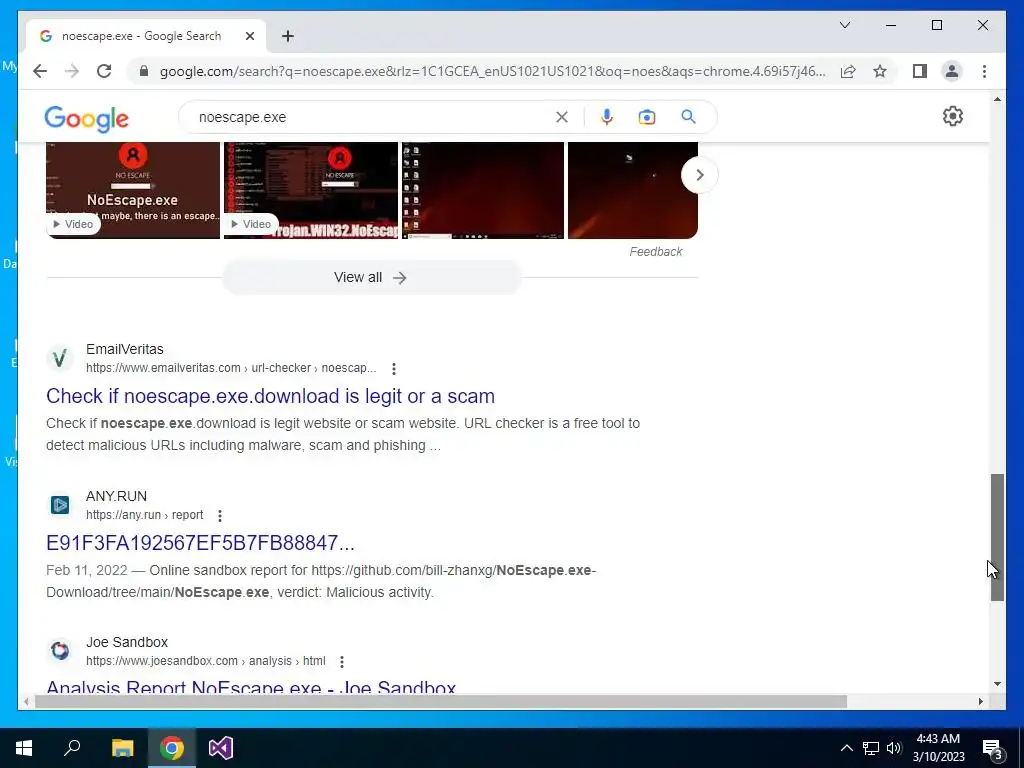
Task: Open more options for ANY.RUN result
Action: (x=220, y=516)
